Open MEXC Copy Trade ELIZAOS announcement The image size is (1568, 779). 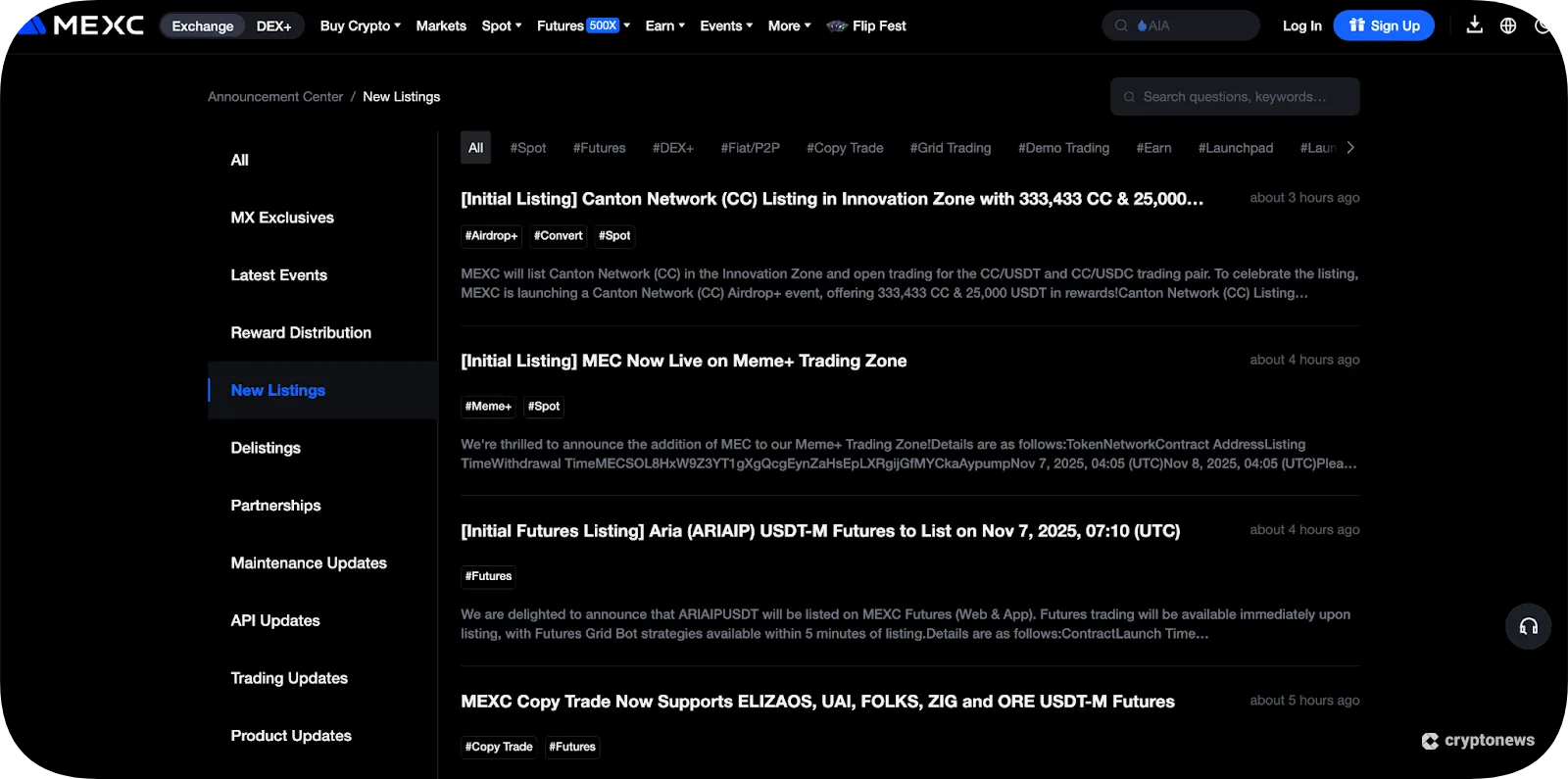817,702
